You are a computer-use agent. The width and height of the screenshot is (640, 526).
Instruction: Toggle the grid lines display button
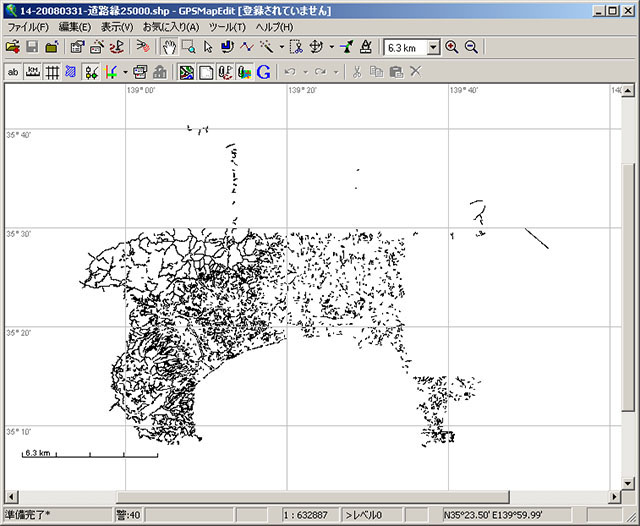(x=51, y=72)
